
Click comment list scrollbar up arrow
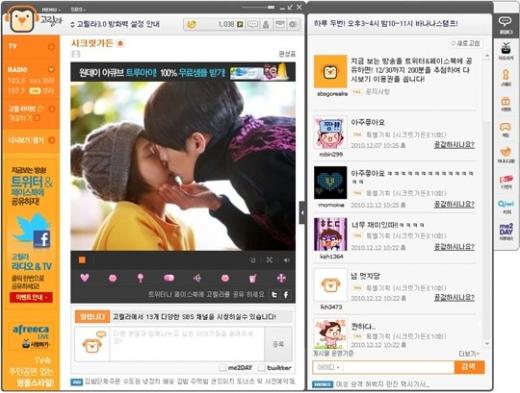point(487,56)
